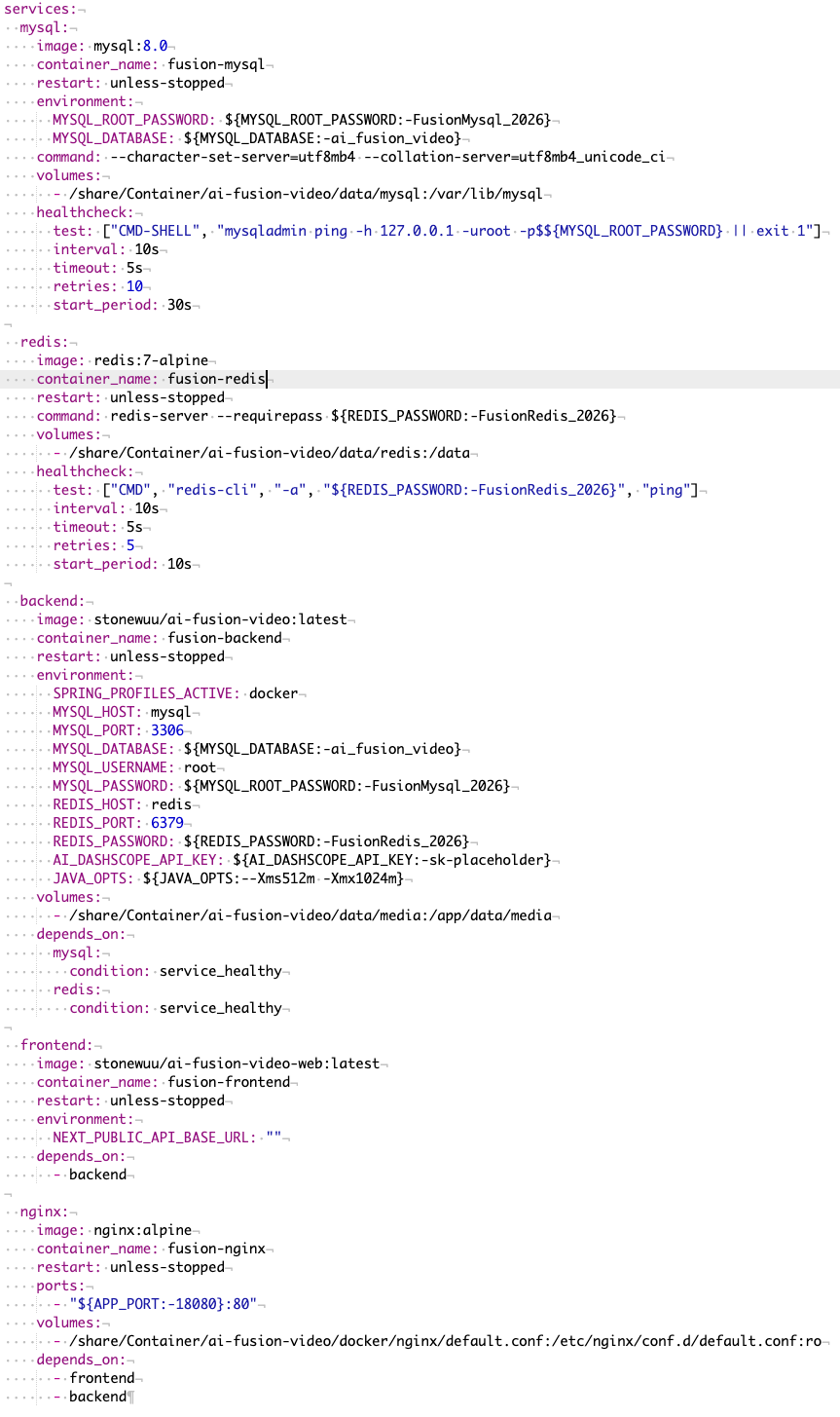Click the "redis:7-alpine" image value
Viewport: 840px width, 1417px height.
[151, 360]
